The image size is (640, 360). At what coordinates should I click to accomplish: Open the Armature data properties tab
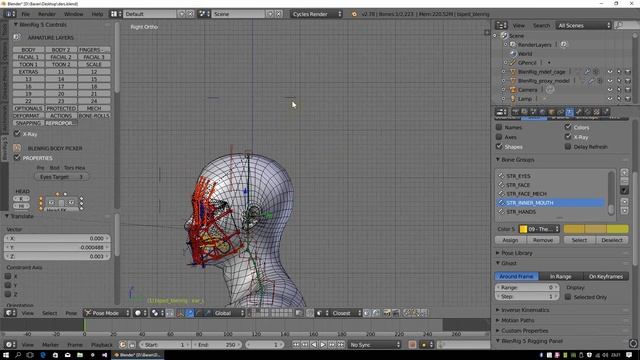tap(569, 112)
